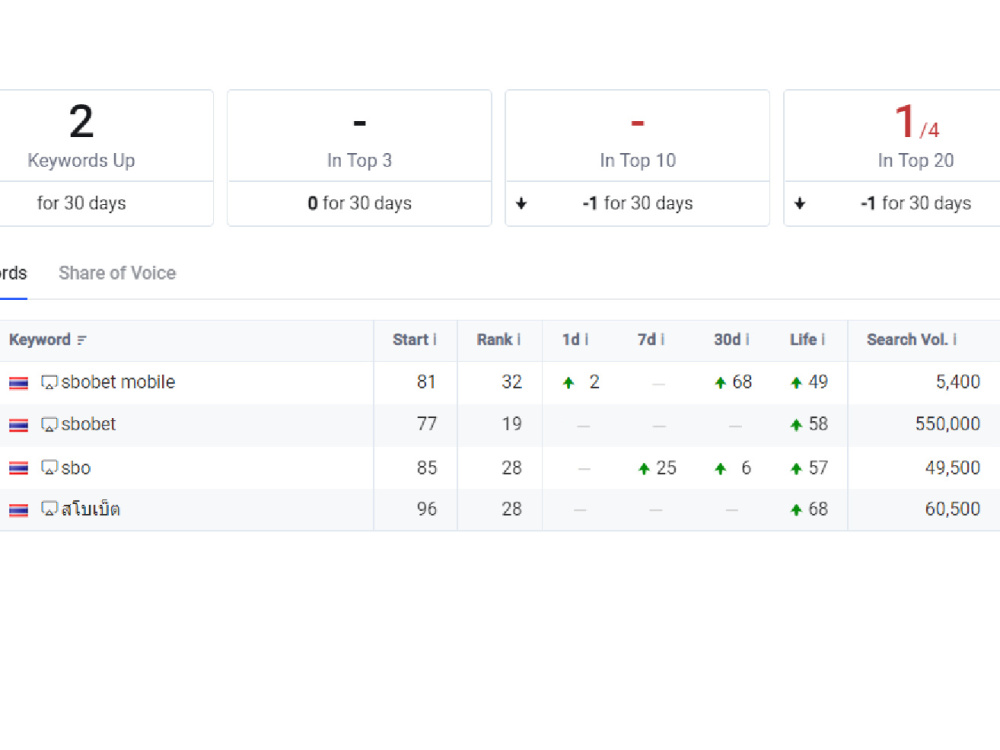Open the sbobet mobile keyword

[x=118, y=382]
